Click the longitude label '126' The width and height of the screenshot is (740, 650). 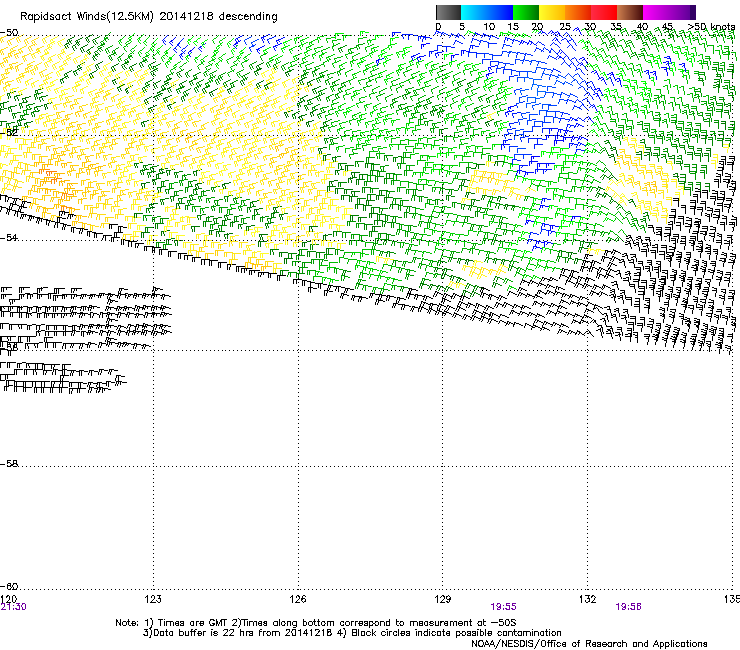[298, 599]
